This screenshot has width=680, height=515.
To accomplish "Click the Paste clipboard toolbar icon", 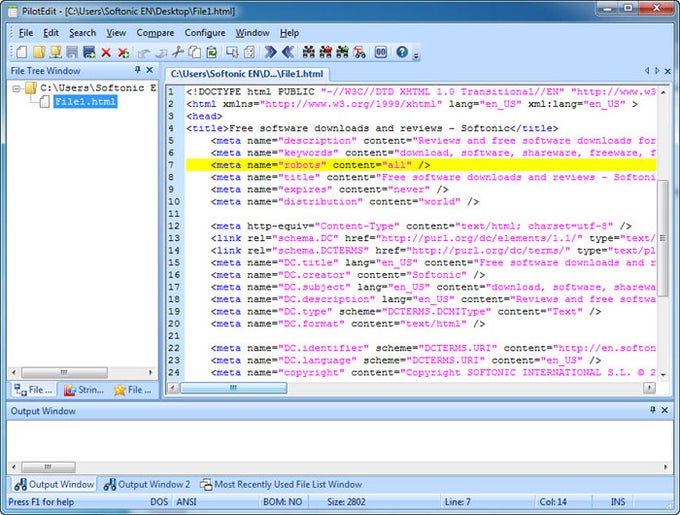I will point(213,52).
